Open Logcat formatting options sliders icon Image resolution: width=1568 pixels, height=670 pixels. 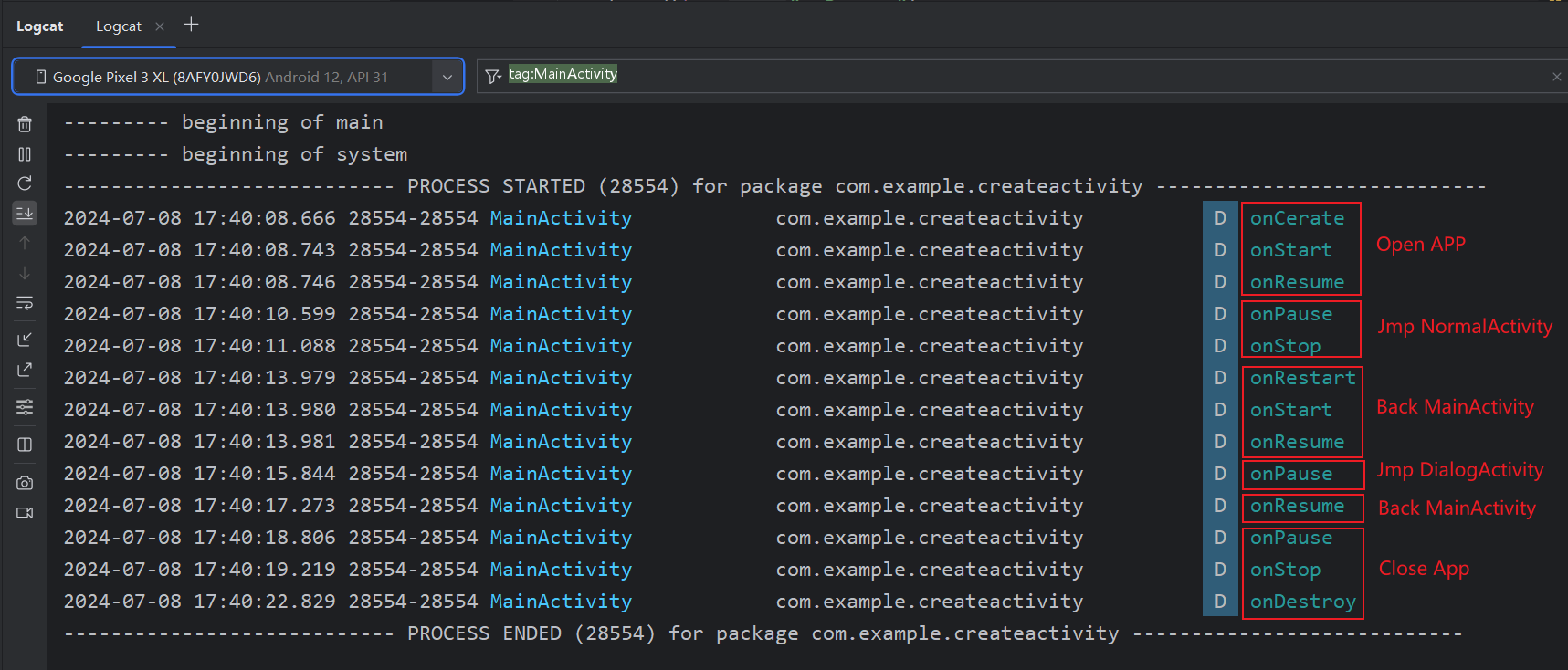click(25, 407)
